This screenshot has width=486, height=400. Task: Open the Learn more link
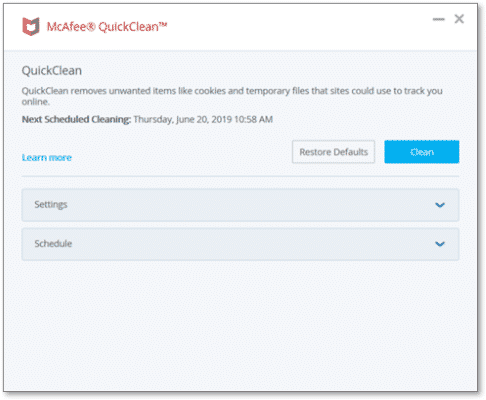click(47, 157)
